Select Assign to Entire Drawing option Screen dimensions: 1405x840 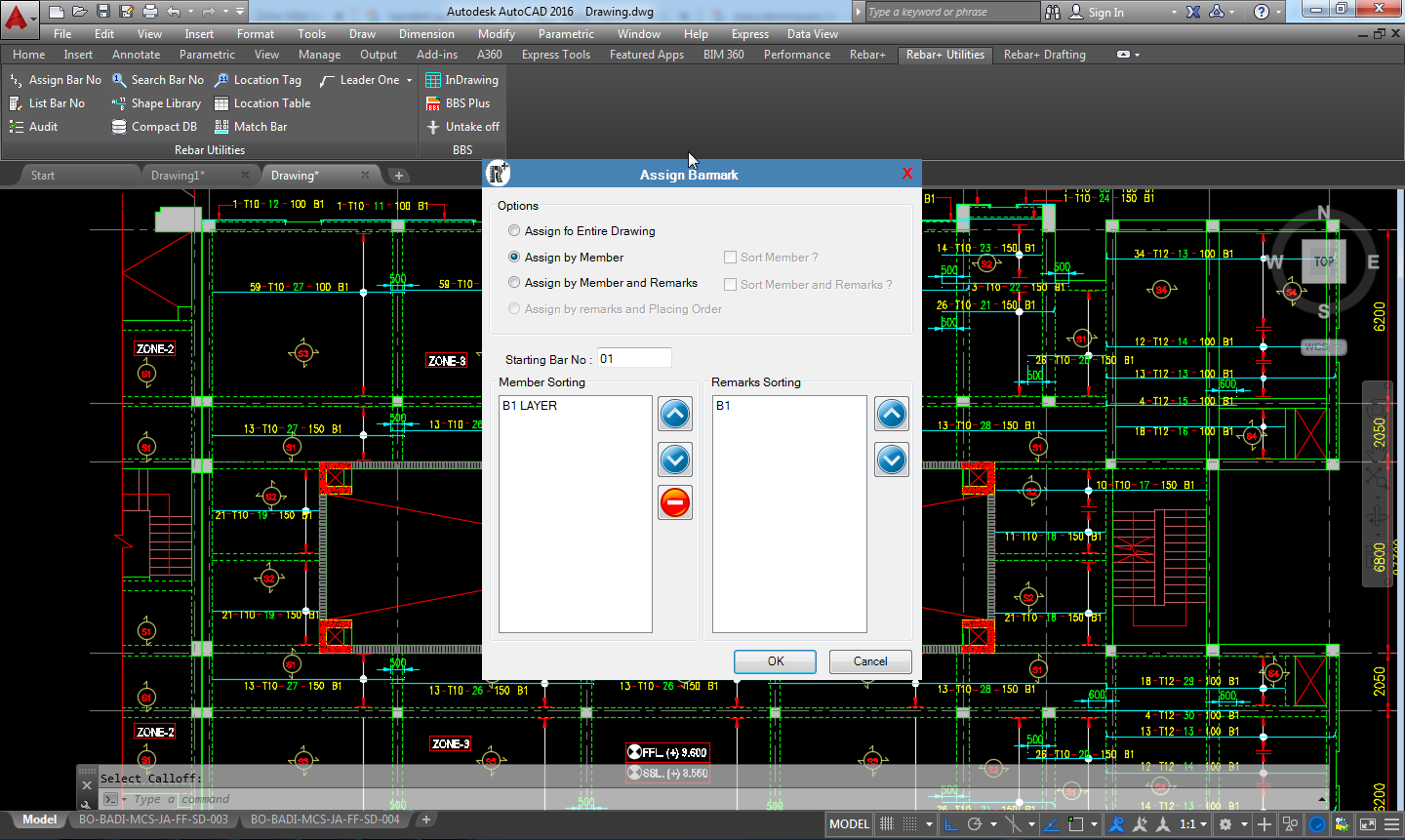coord(514,231)
